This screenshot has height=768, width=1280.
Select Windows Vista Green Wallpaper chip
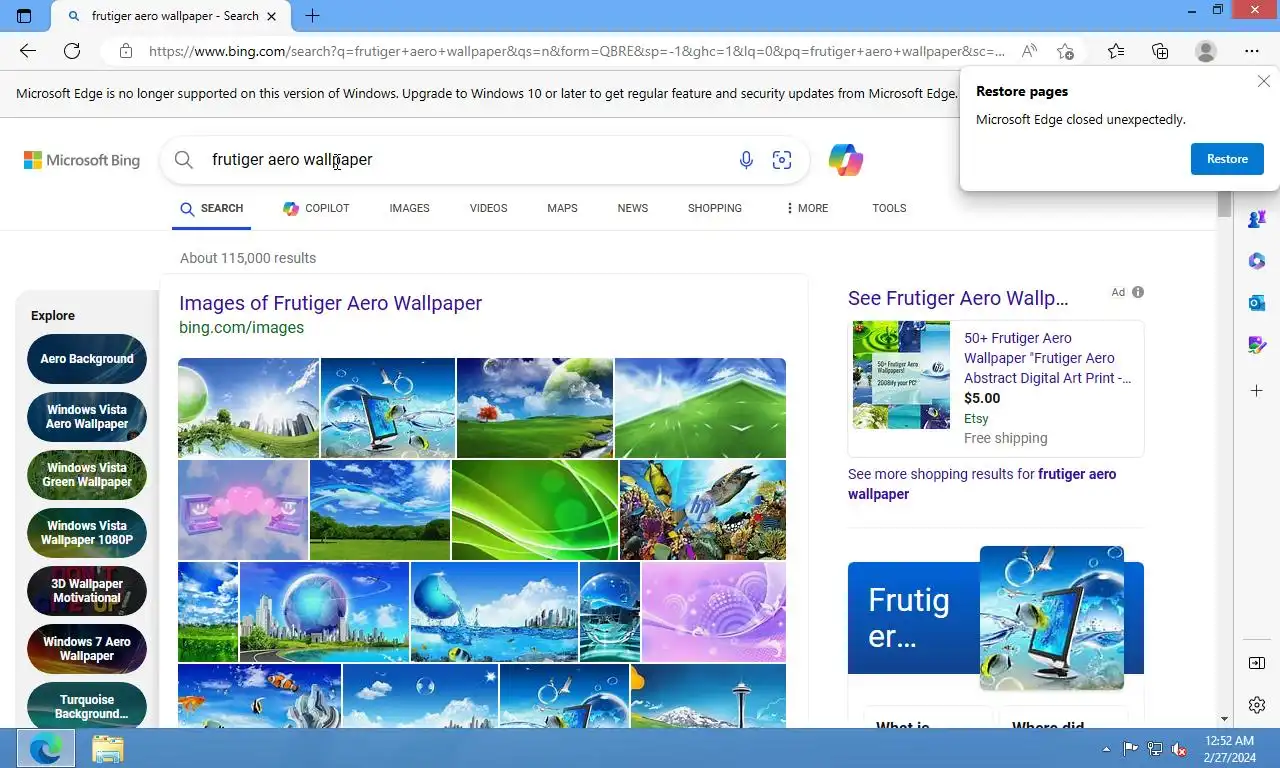click(87, 475)
